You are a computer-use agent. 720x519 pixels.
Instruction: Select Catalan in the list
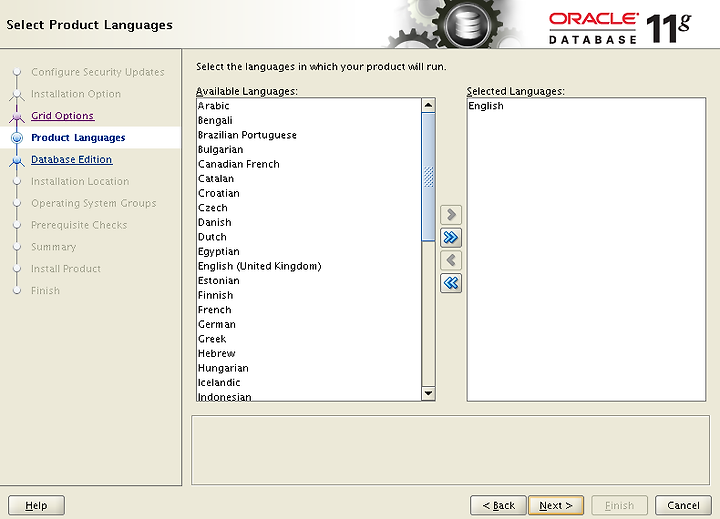(309, 179)
